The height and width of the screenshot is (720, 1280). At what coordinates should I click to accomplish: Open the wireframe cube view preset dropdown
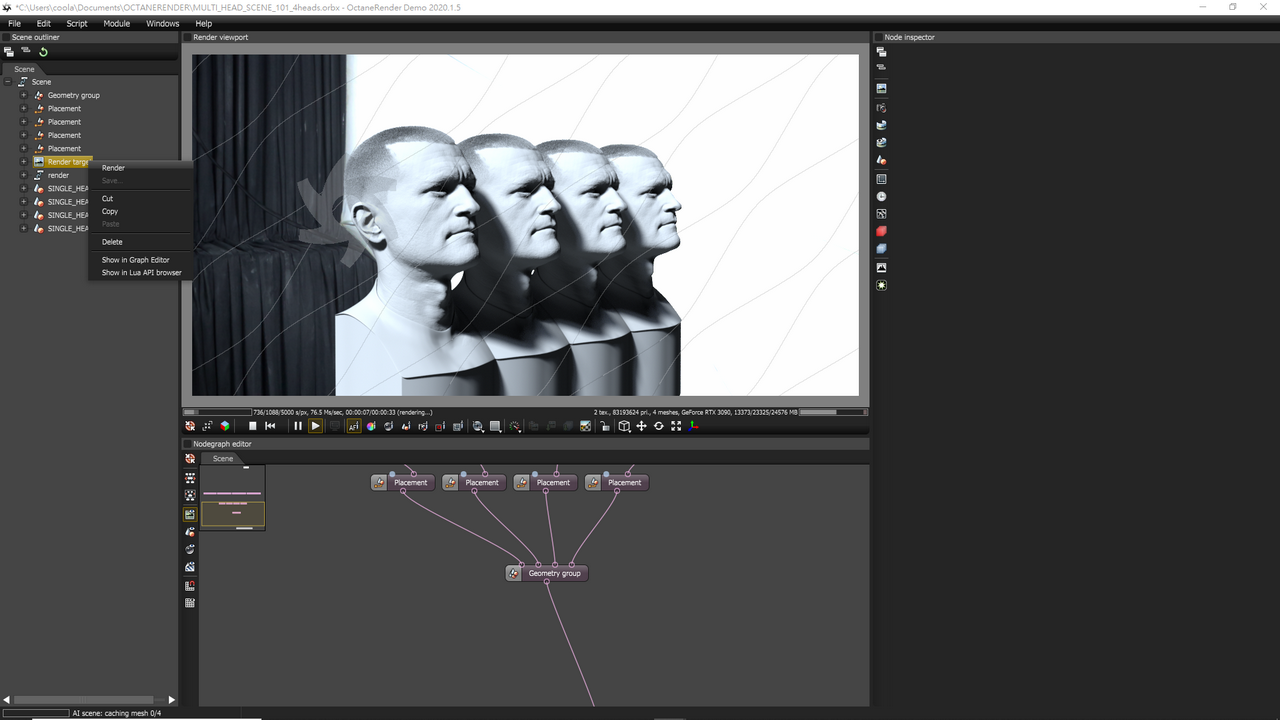click(624, 426)
